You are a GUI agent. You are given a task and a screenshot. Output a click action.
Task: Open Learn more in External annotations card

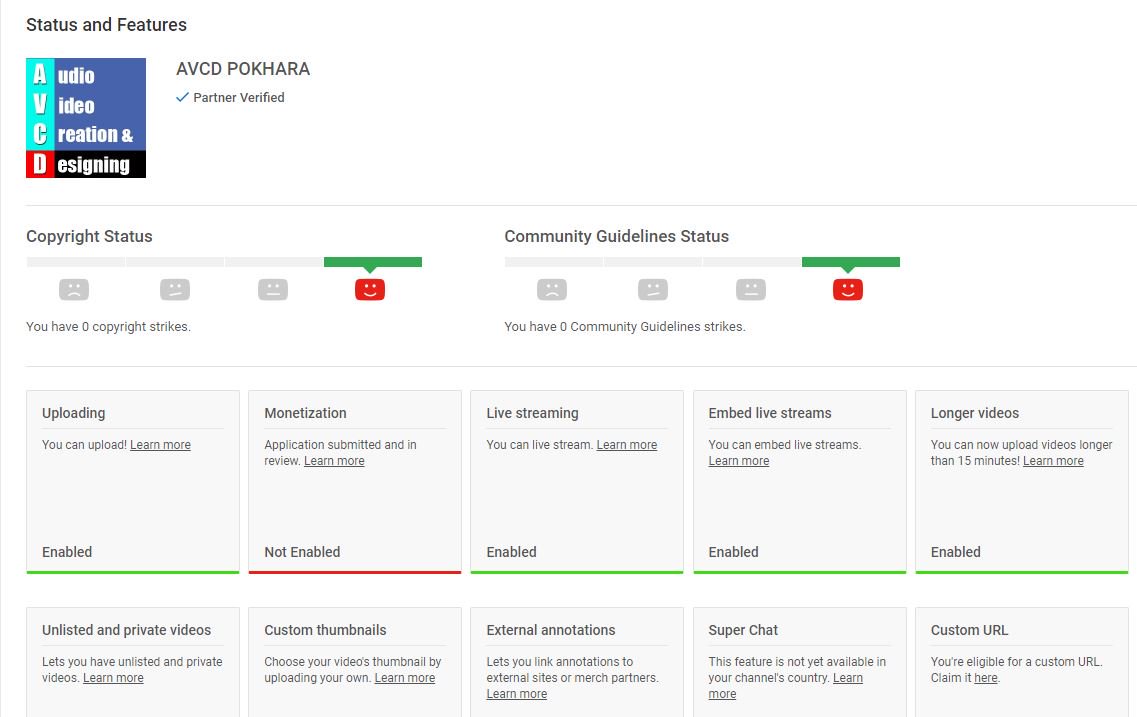pyautogui.click(x=517, y=694)
